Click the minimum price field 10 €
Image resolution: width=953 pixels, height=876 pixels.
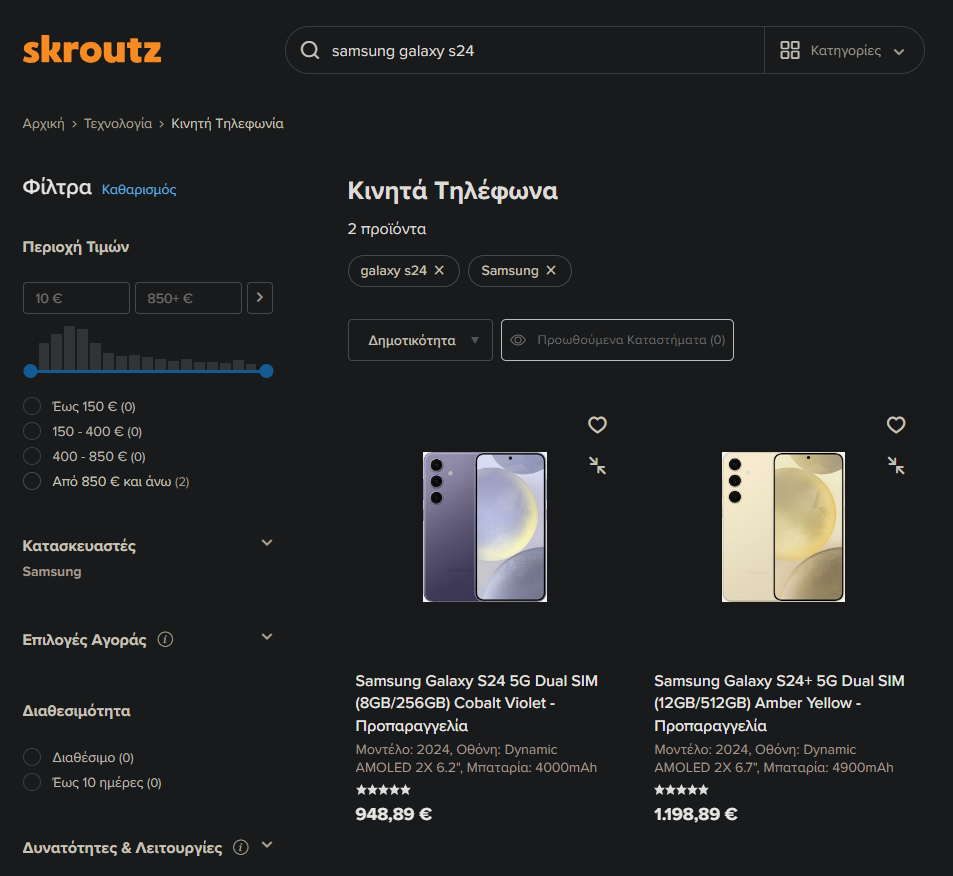76,298
